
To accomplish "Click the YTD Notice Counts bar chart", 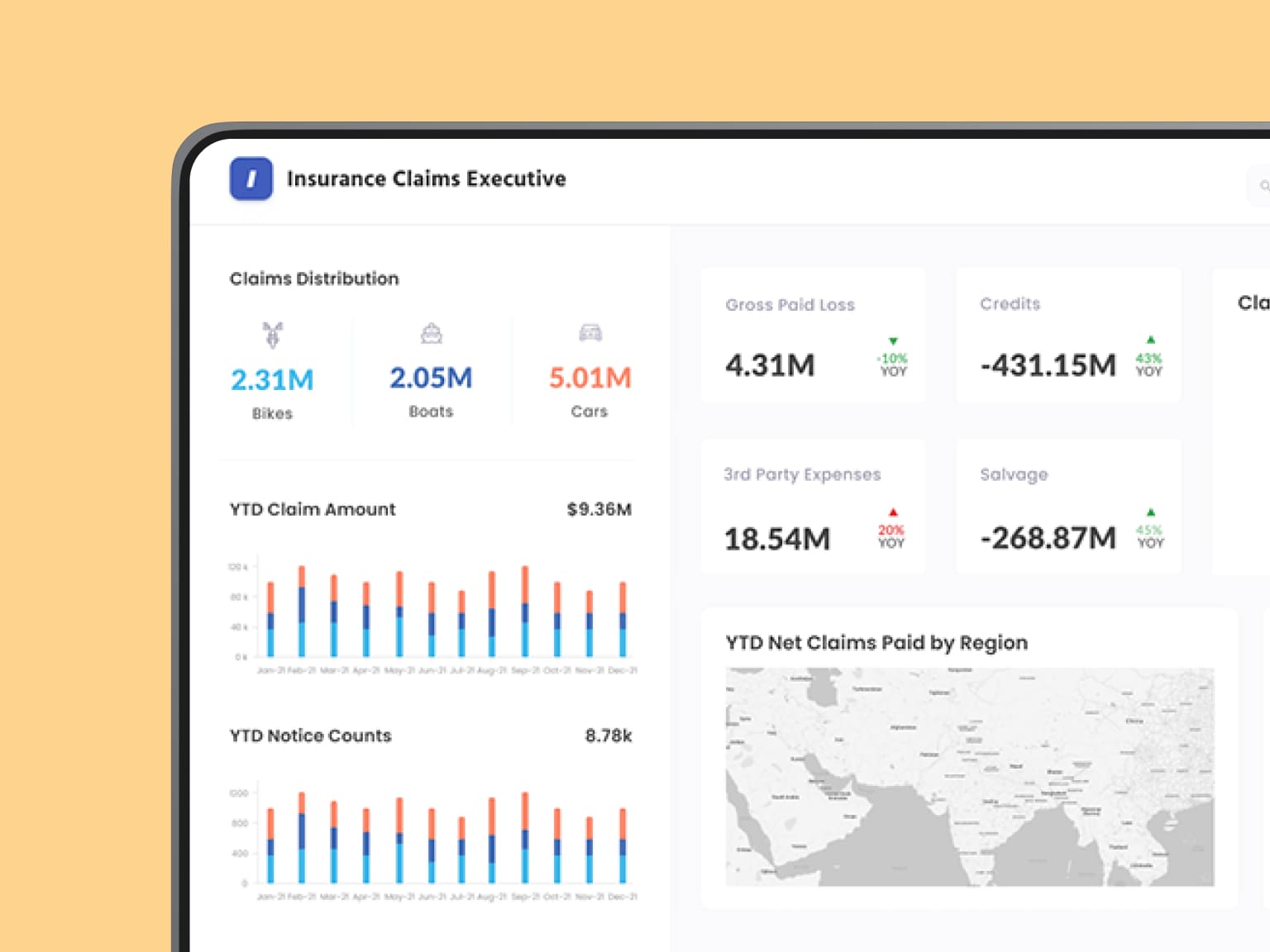I will click(432, 842).
